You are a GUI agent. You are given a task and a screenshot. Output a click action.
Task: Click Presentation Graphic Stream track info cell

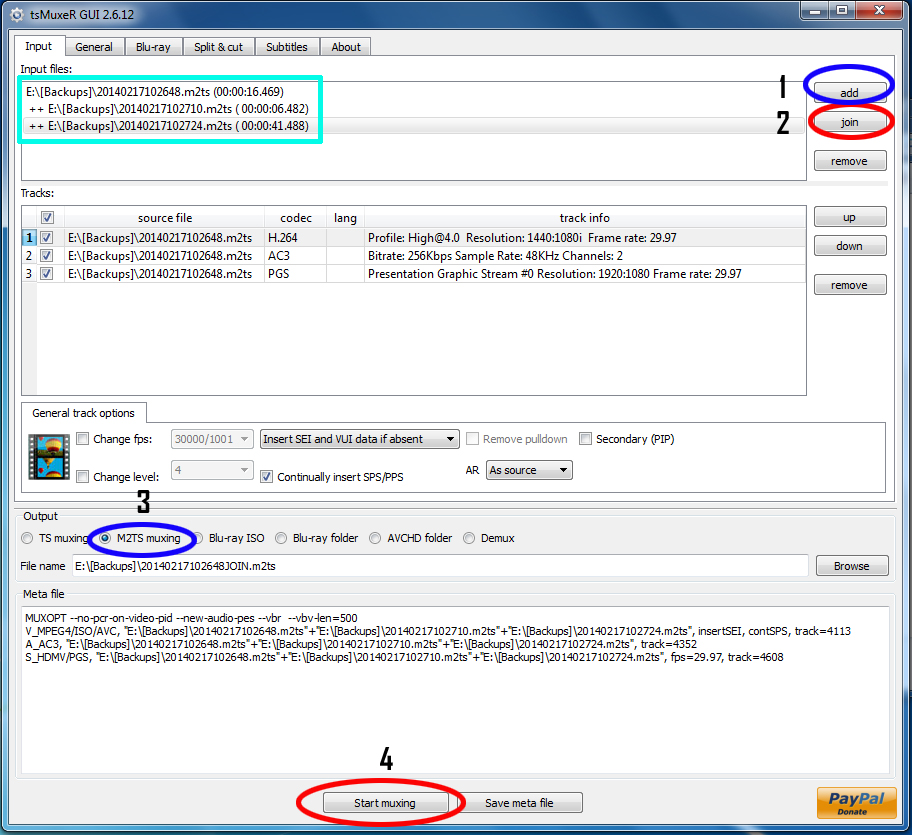tap(585, 274)
